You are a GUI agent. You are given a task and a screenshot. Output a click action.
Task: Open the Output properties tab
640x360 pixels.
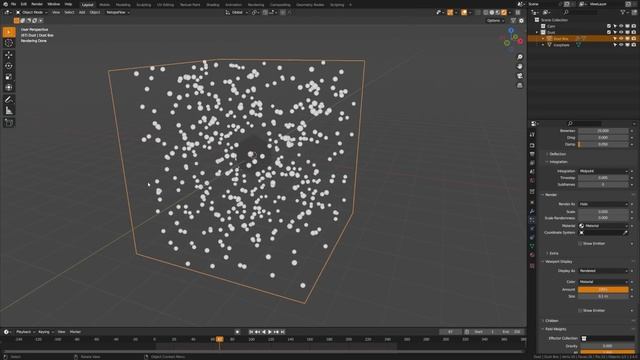pyautogui.click(x=532, y=154)
